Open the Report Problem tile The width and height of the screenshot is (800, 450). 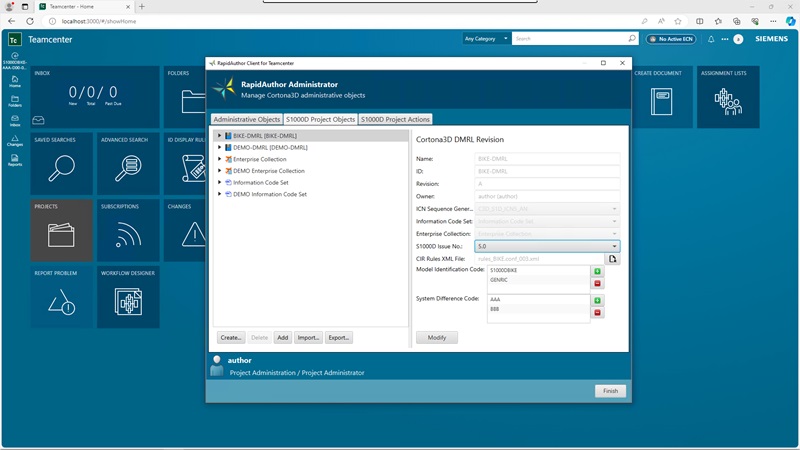[x=61, y=297]
